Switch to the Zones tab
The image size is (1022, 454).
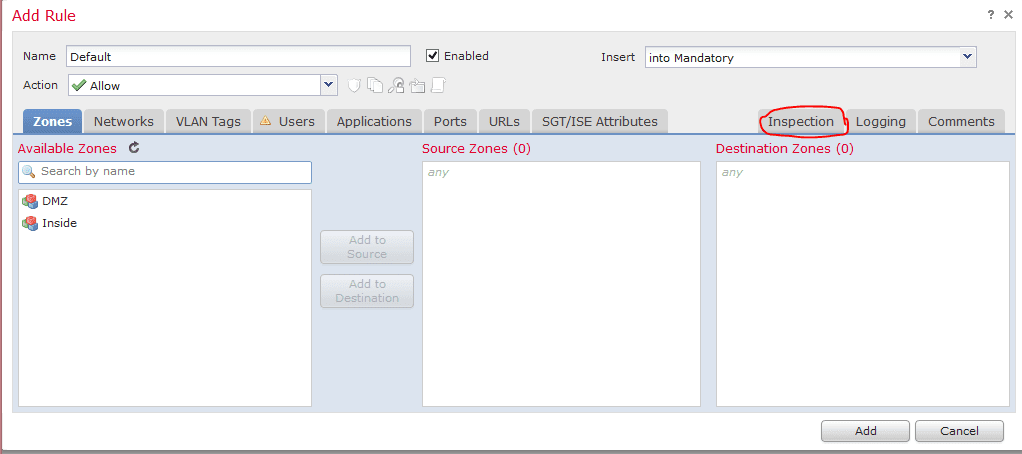click(53, 121)
